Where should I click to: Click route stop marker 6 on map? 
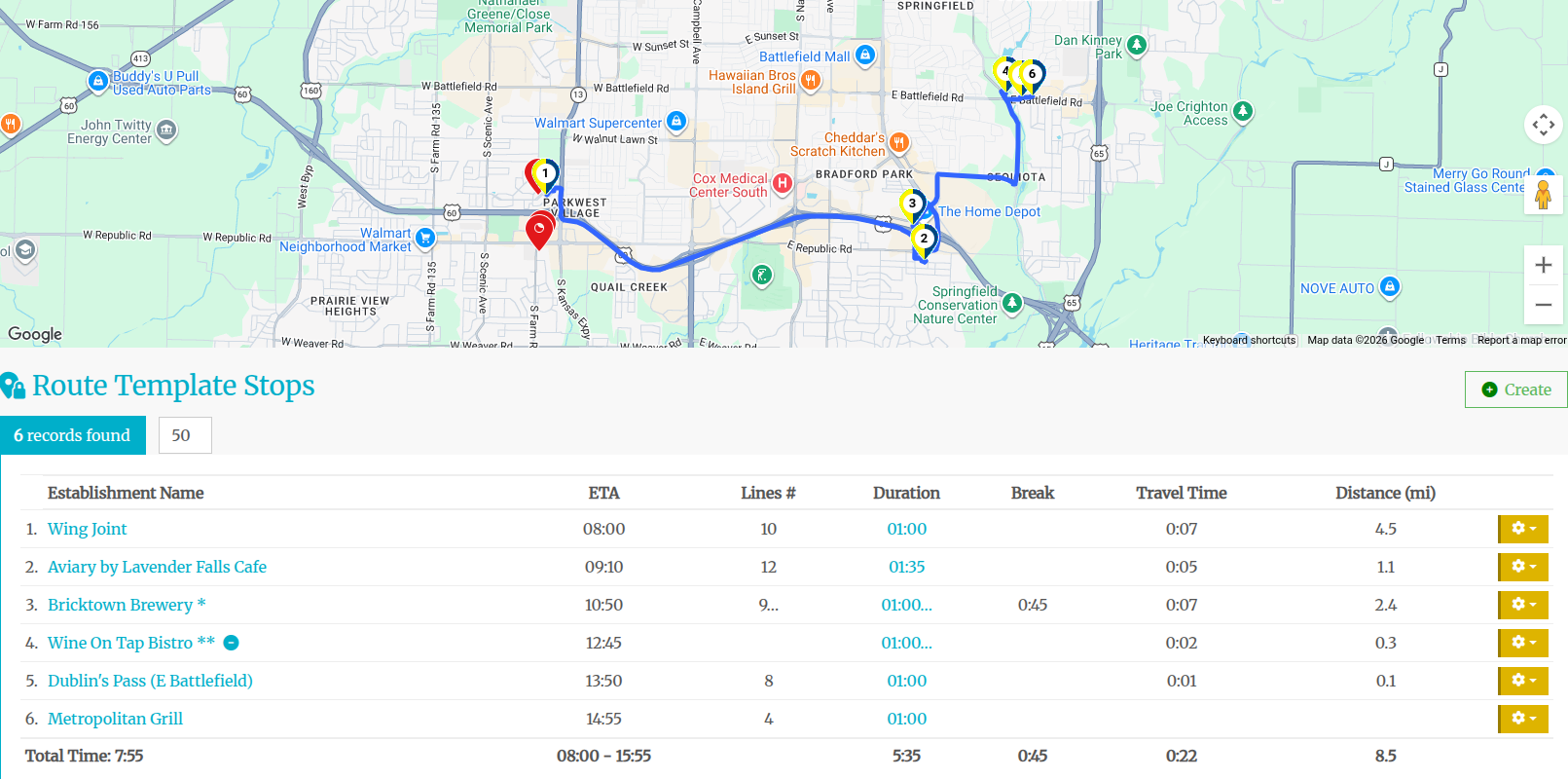(x=1032, y=75)
